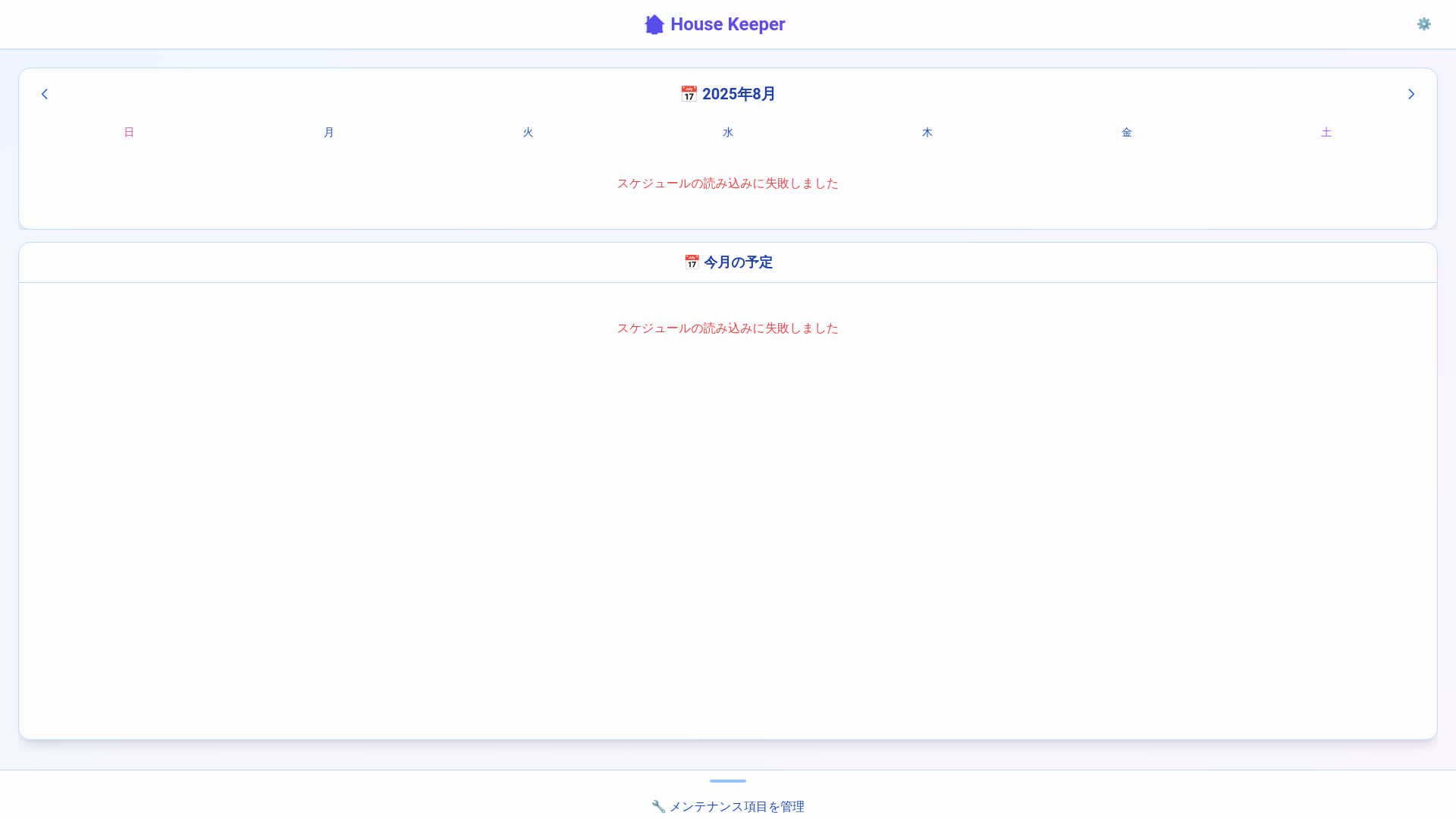Image resolution: width=1456 pixels, height=819 pixels.
Task: Click the 月 weekday header
Action: 328,133
